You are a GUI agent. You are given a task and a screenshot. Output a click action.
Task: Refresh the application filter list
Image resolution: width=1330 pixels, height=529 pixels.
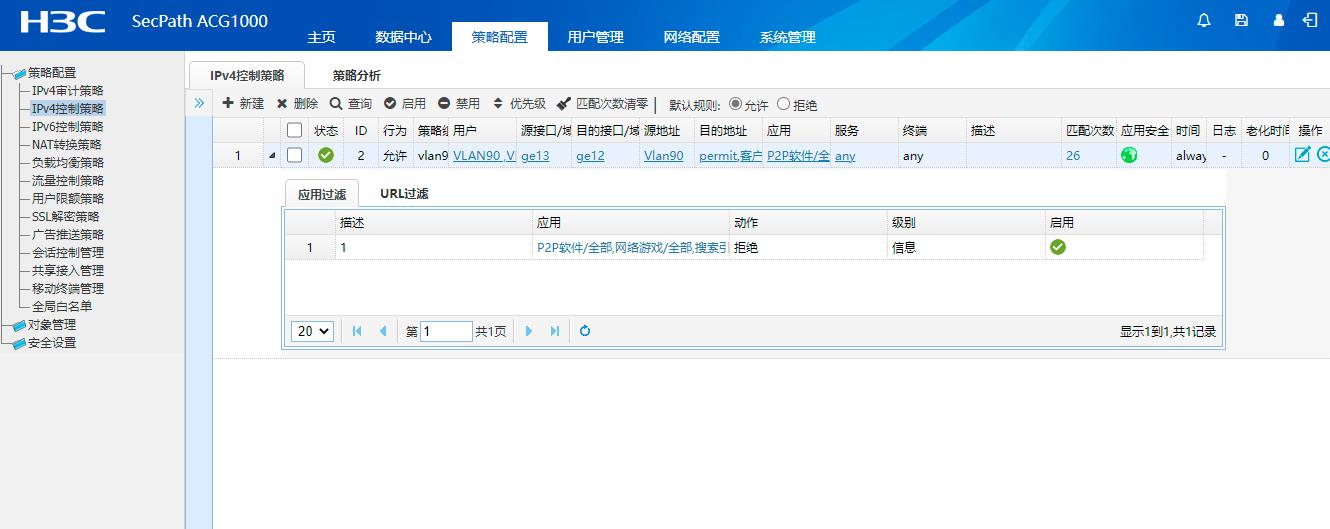coord(585,331)
